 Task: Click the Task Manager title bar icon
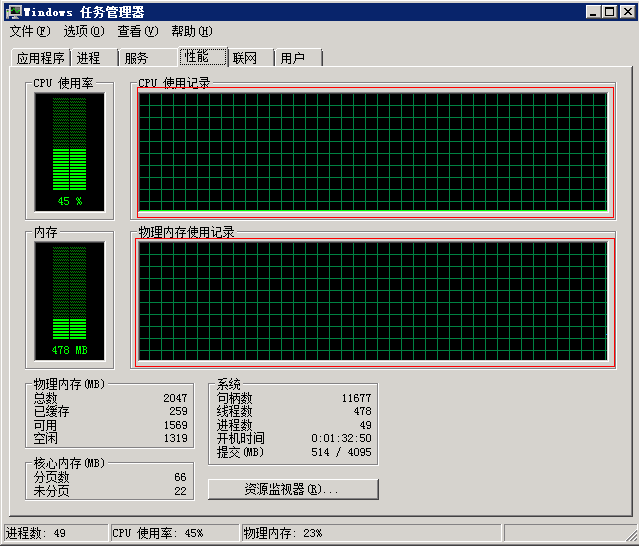[13, 12]
